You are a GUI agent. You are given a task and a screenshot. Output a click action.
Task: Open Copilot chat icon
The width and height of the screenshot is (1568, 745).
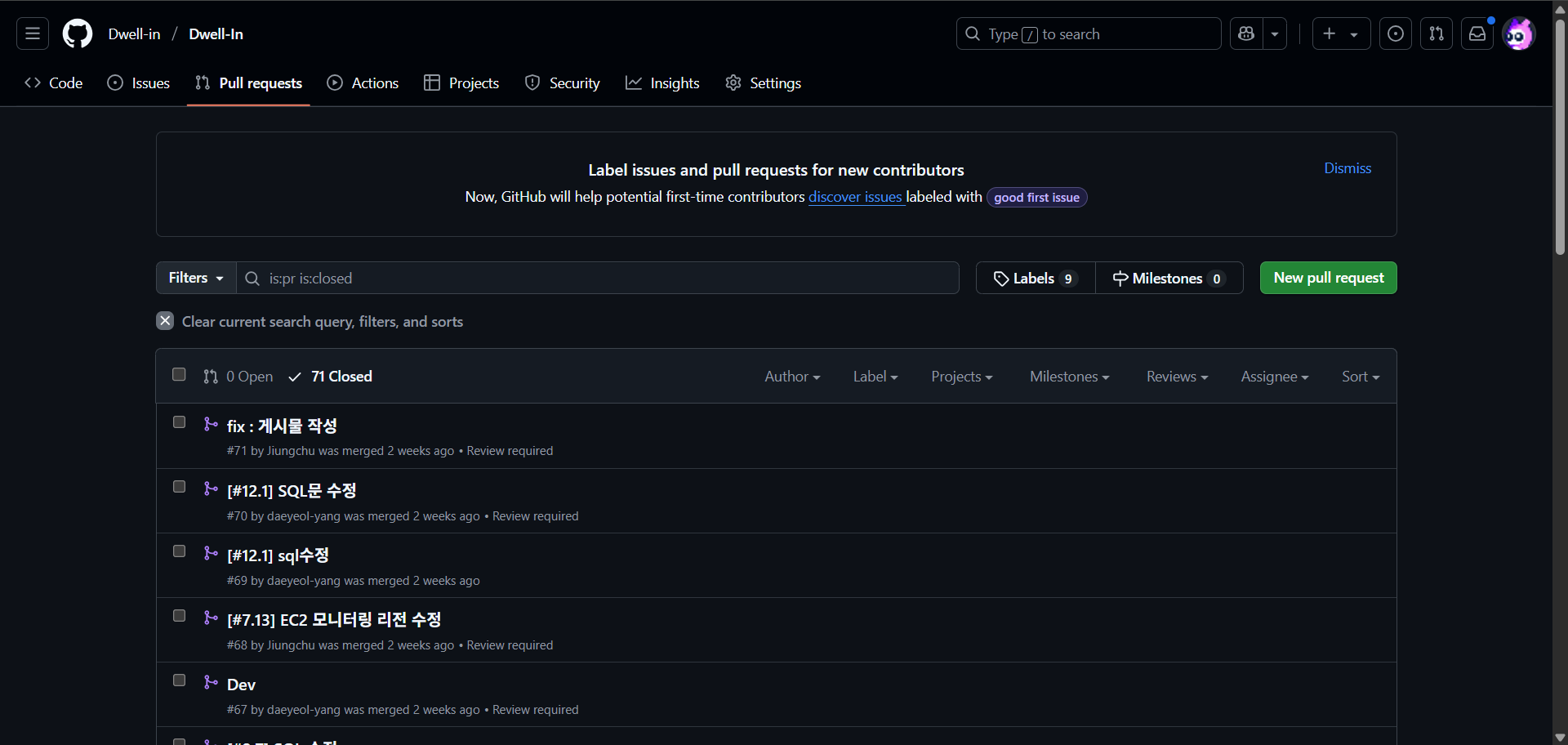pyautogui.click(x=1246, y=33)
